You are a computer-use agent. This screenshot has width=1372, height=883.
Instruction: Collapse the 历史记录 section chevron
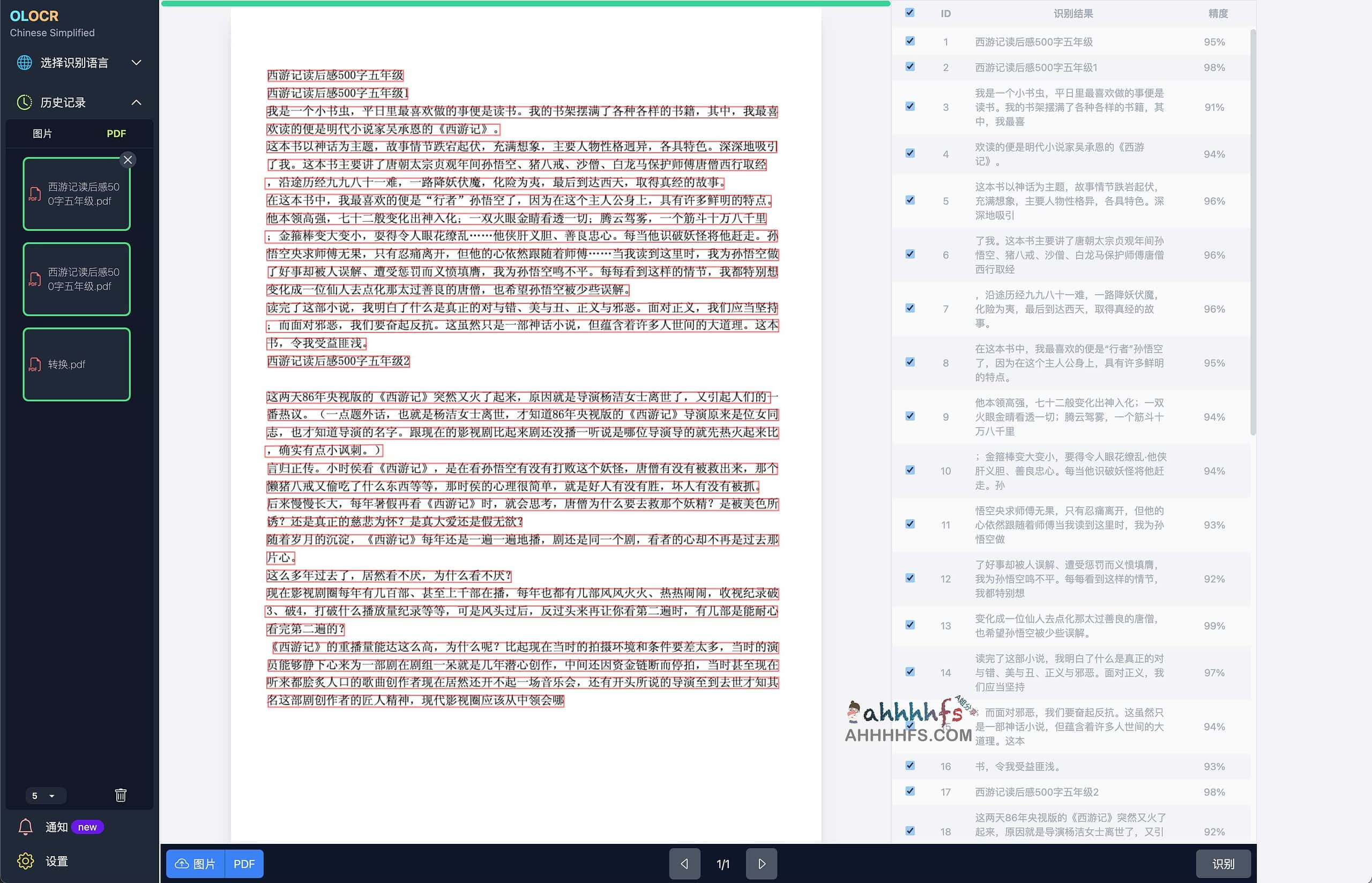click(137, 103)
